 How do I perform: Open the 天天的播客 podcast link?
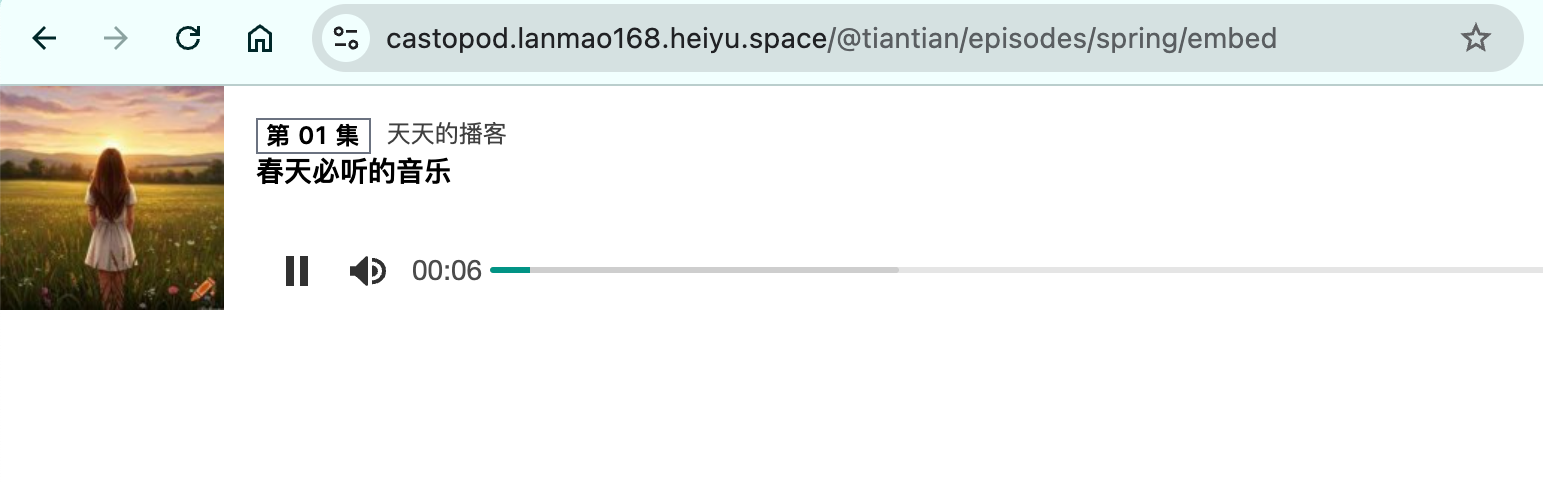447,134
